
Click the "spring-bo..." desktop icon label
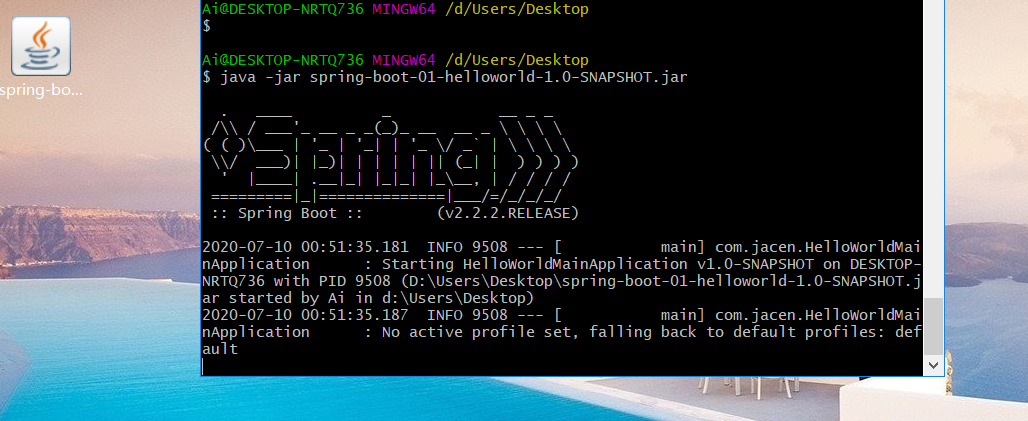click(x=41, y=90)
